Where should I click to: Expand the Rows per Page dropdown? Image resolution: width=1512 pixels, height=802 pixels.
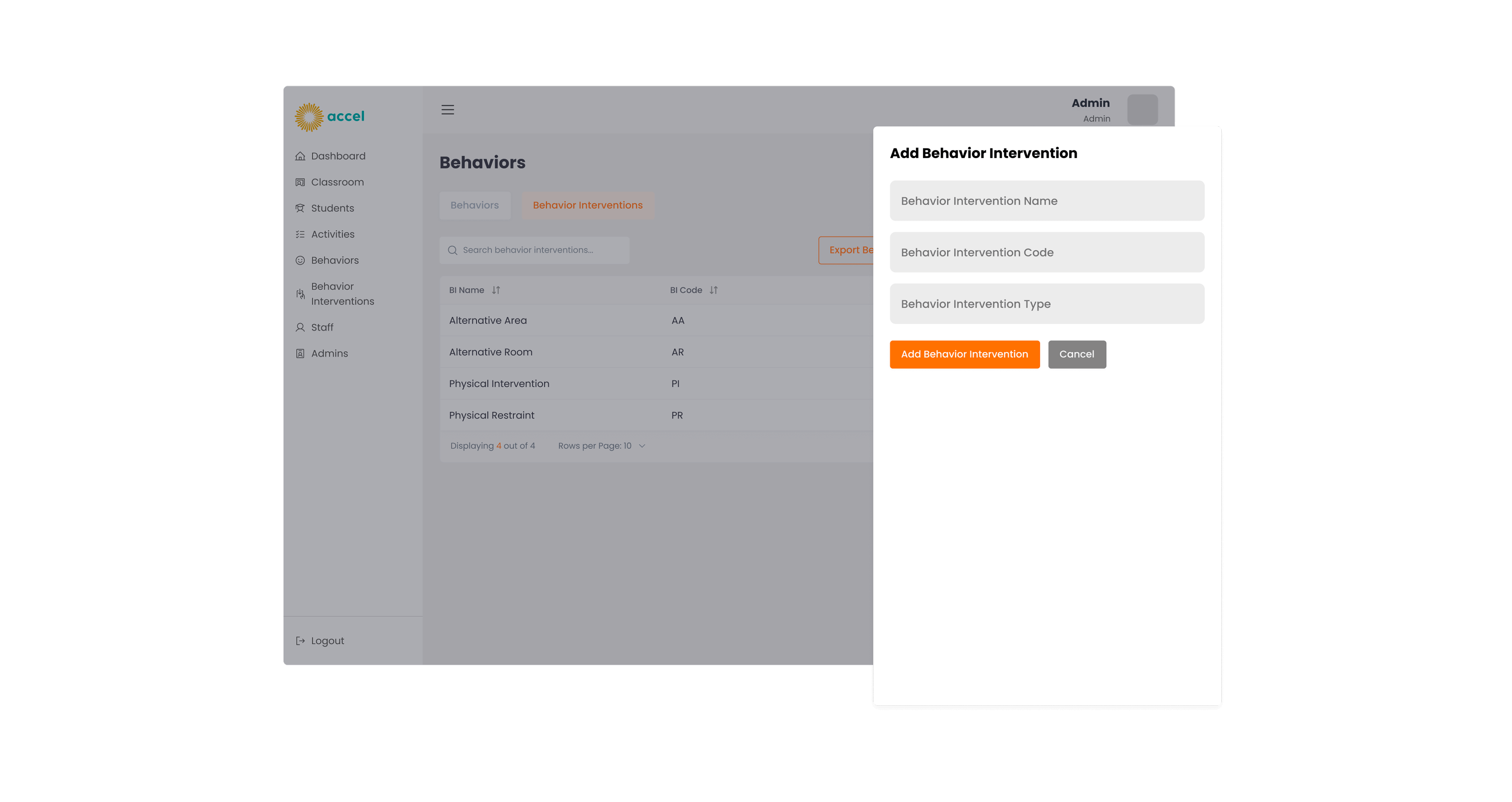pos(642,446)
